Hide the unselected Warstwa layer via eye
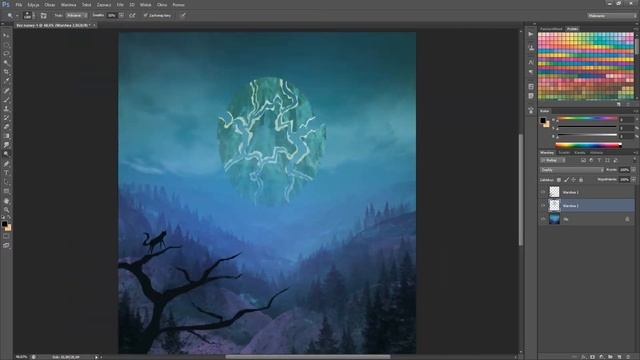Image resolution: width=640 pixels, height=360 pixels. pos(543,192)
